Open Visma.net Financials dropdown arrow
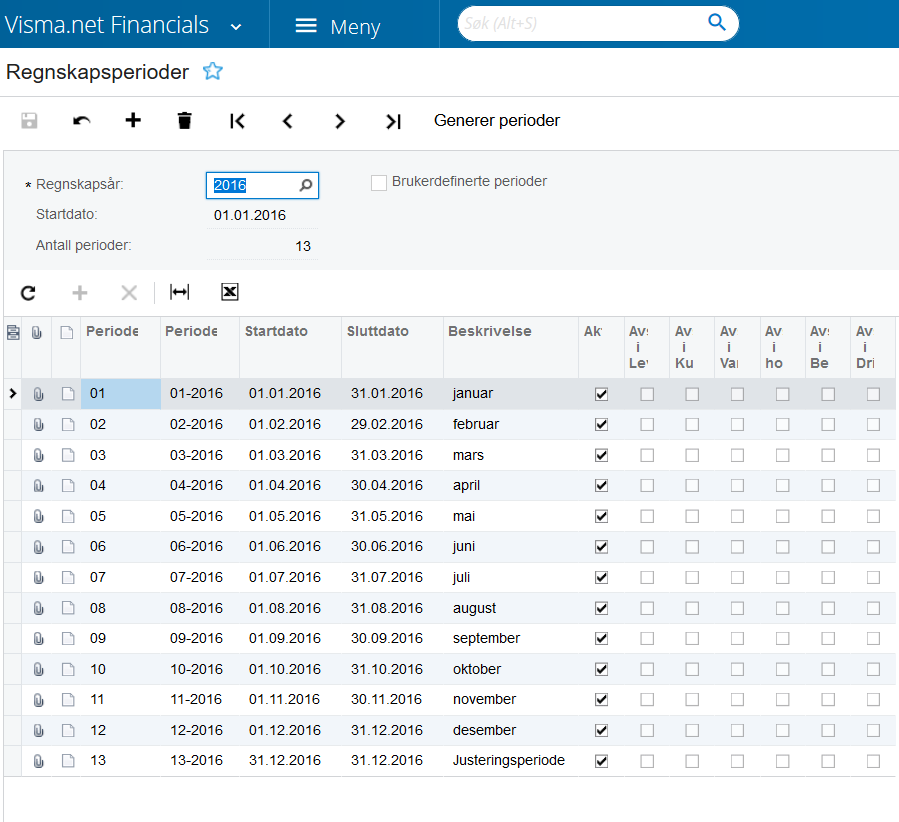 coord(236,27)
